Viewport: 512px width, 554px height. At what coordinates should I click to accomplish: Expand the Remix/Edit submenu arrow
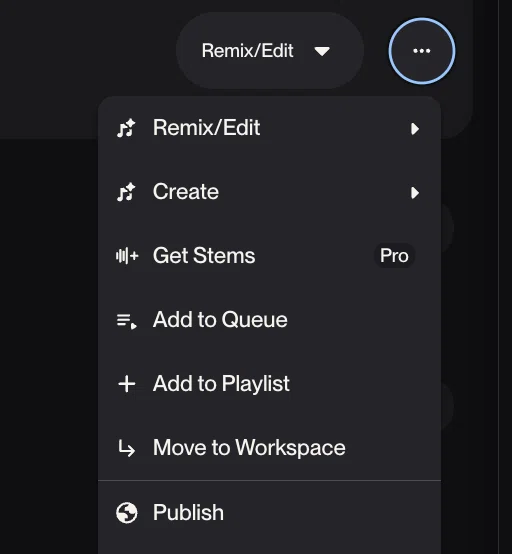tap(415, 129)
